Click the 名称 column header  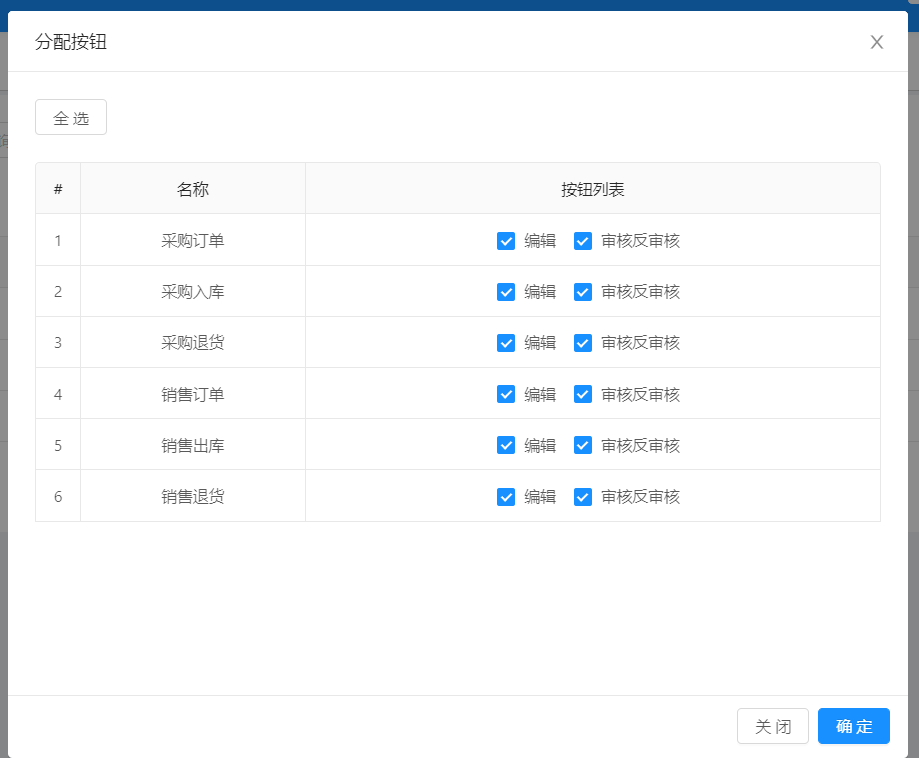(x=193, y=189)
